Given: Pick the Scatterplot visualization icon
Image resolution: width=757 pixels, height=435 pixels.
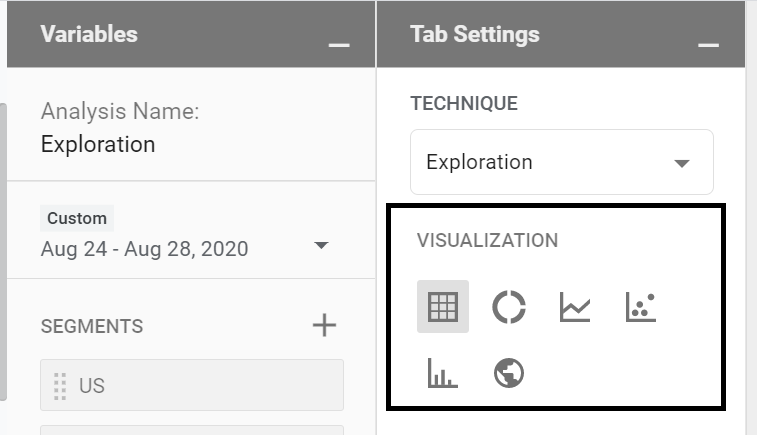Looking at the screenshot, I should tap(641, 307).
